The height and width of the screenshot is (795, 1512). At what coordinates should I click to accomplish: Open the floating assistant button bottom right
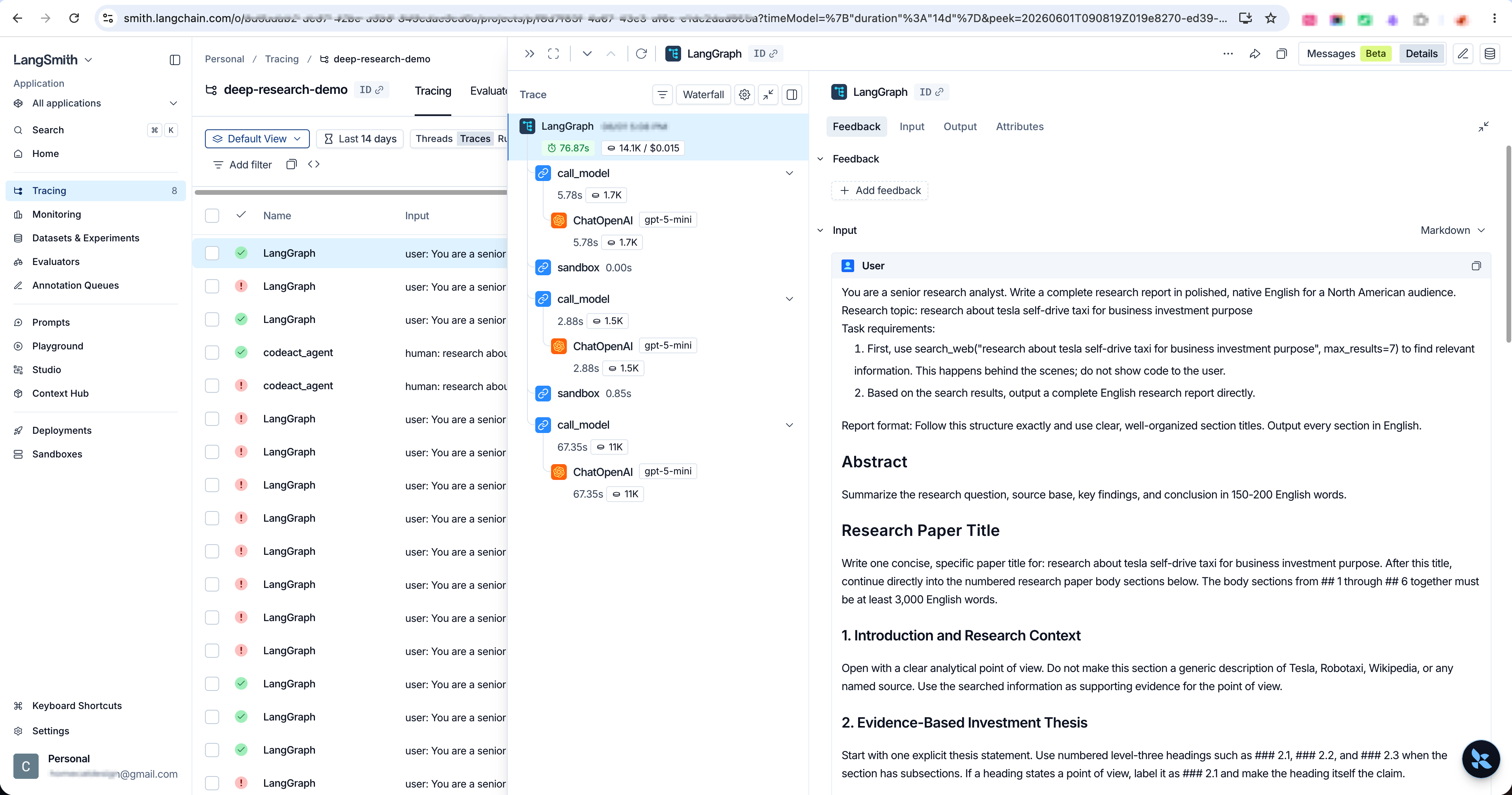click(x=1481, y=759)
